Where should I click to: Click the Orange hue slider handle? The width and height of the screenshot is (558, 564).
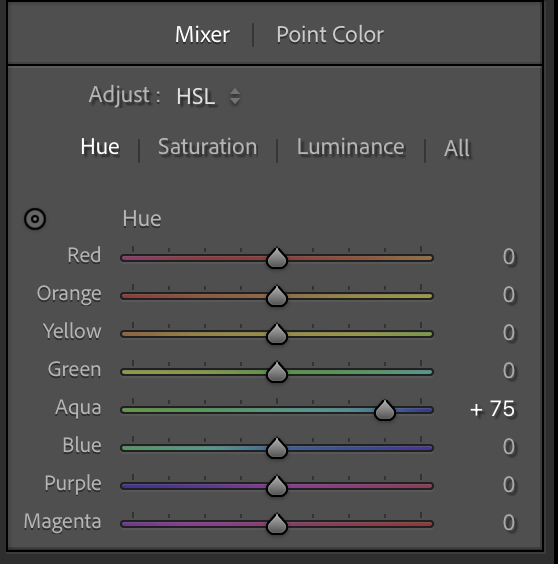tap(277, 296)
